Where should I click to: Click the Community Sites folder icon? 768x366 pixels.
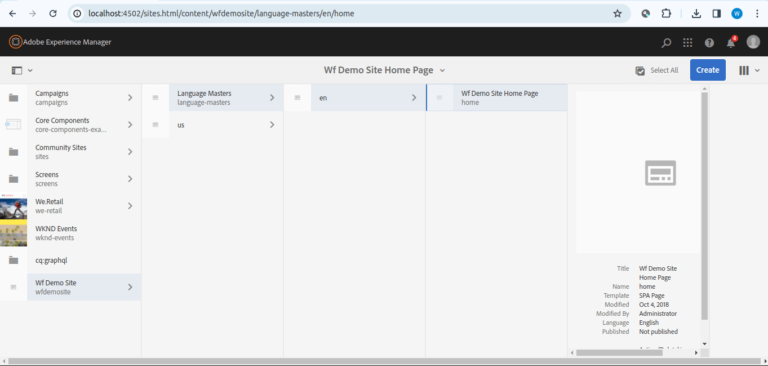[13, 152]
